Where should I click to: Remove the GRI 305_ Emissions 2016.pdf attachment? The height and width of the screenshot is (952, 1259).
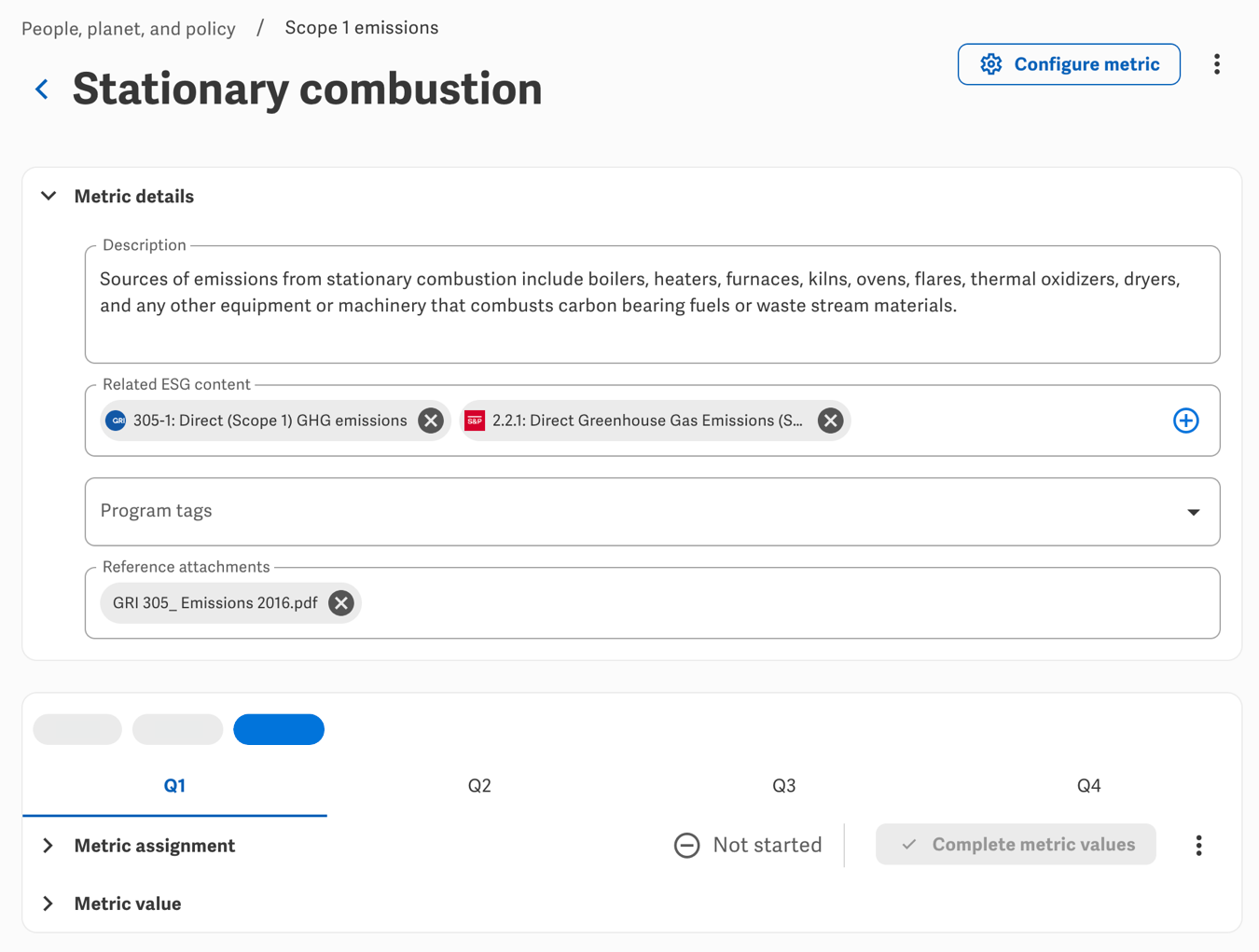click(341, 603)
